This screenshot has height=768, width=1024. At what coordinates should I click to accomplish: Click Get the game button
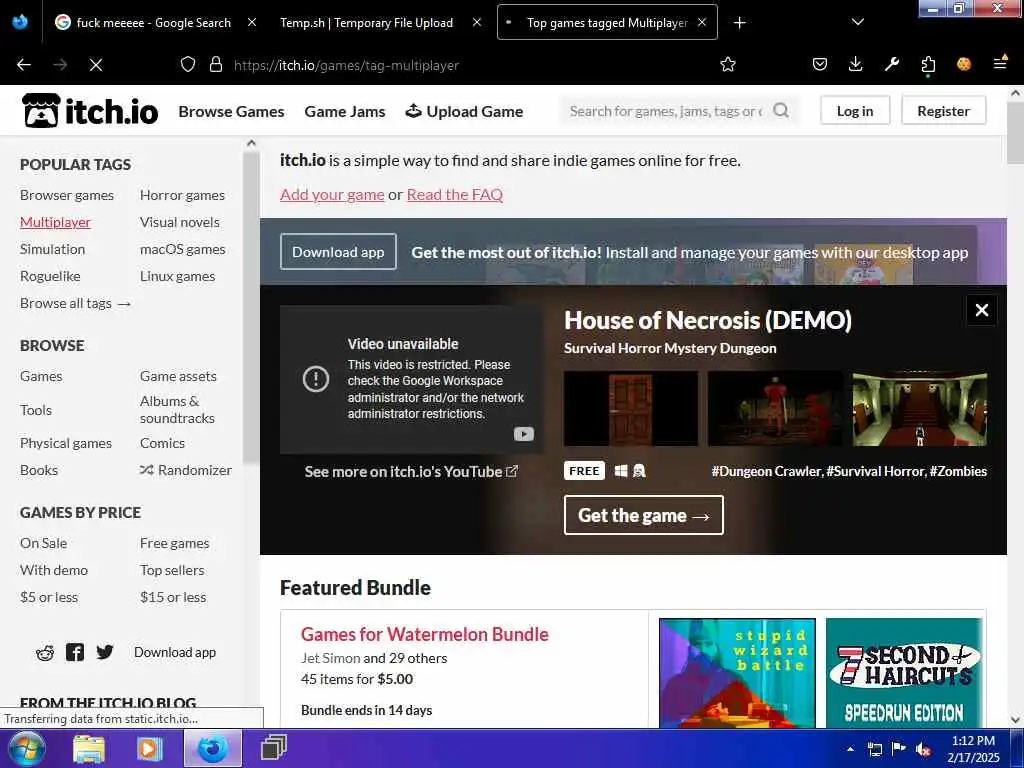pyautogui.click(x=643, y=515)
